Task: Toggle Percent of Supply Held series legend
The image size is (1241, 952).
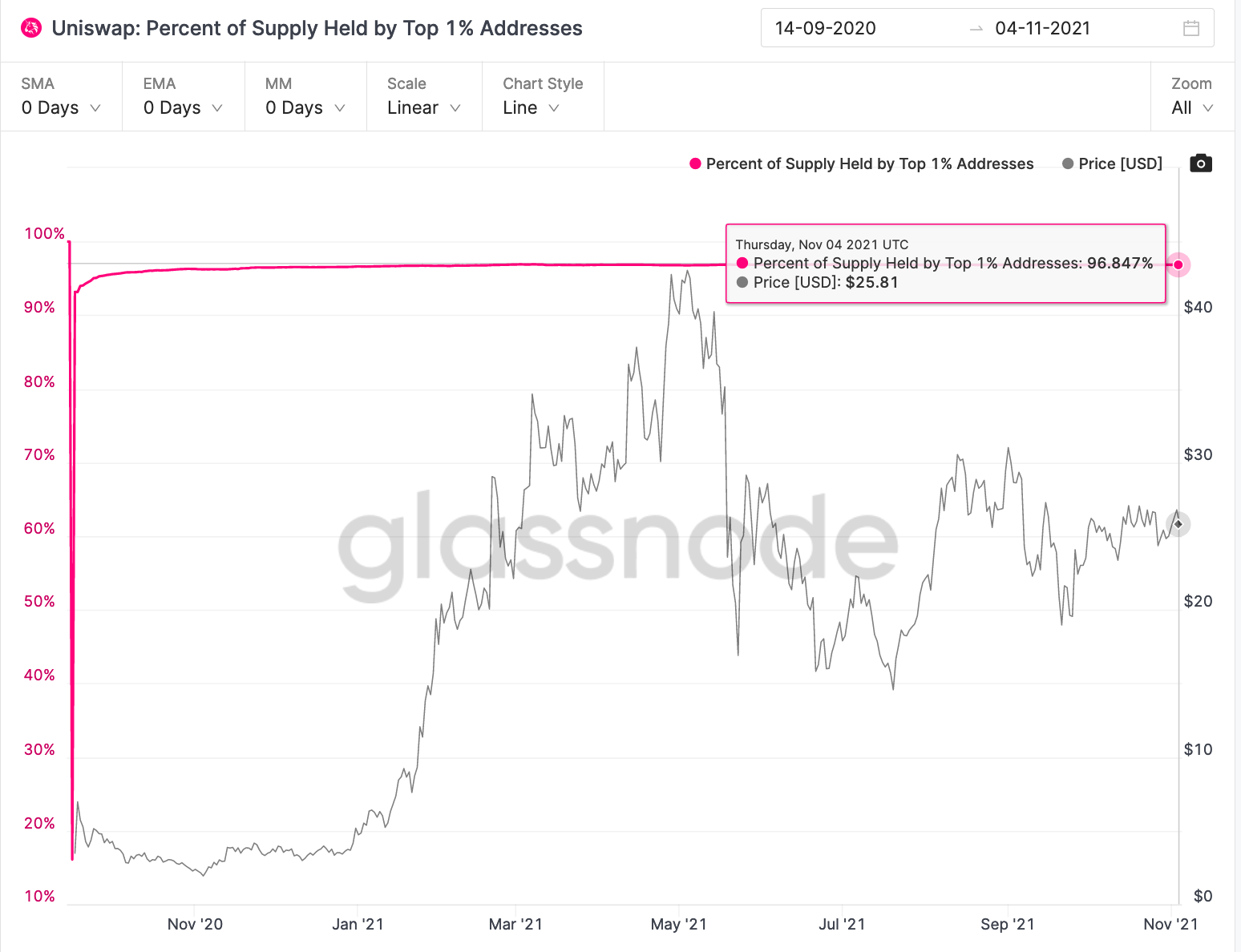Action: (x=869, y=163)
